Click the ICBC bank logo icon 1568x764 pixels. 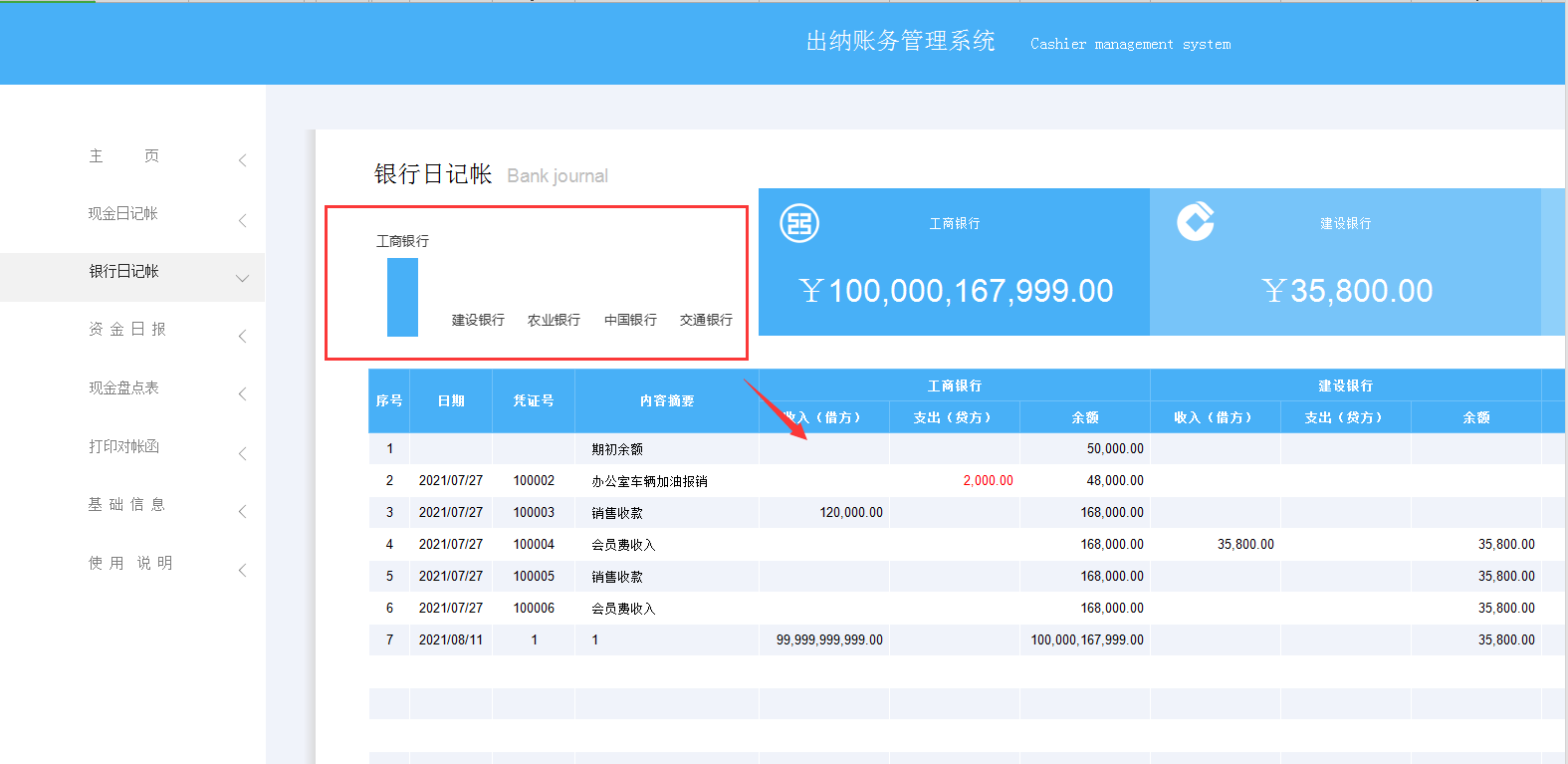coord(799,223)
